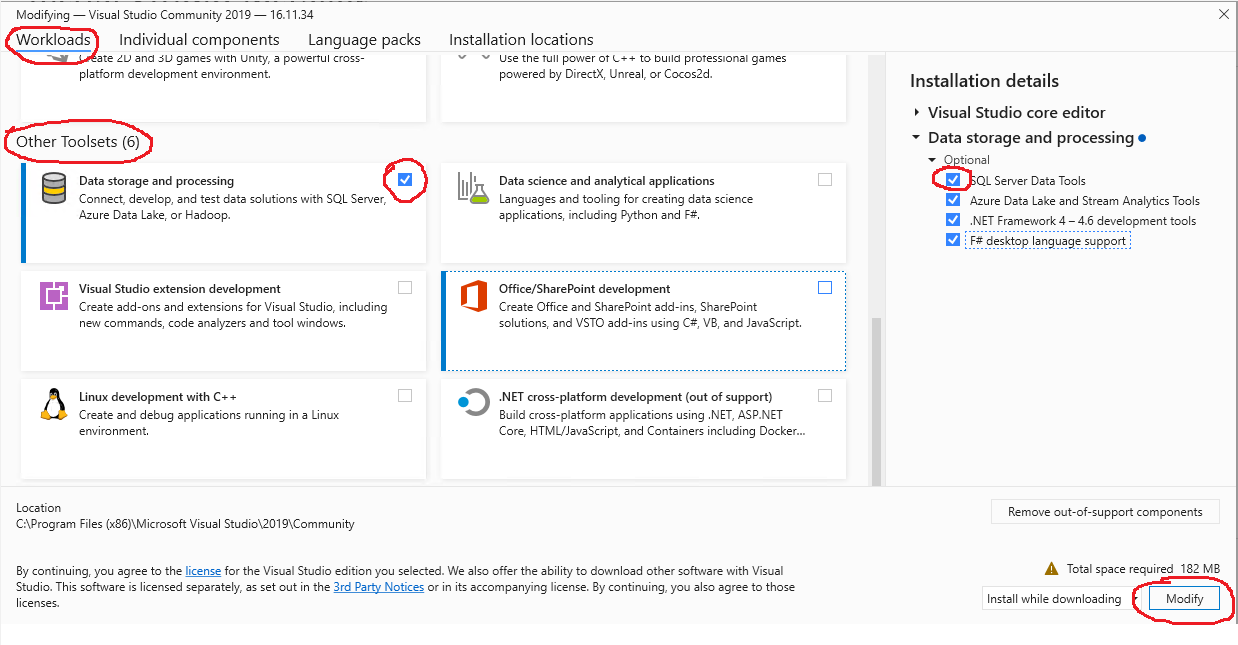Select the Linux development with C++ title
Image resolution: width=1238 pixels, height=645 pixels.
tap(158, 397)
